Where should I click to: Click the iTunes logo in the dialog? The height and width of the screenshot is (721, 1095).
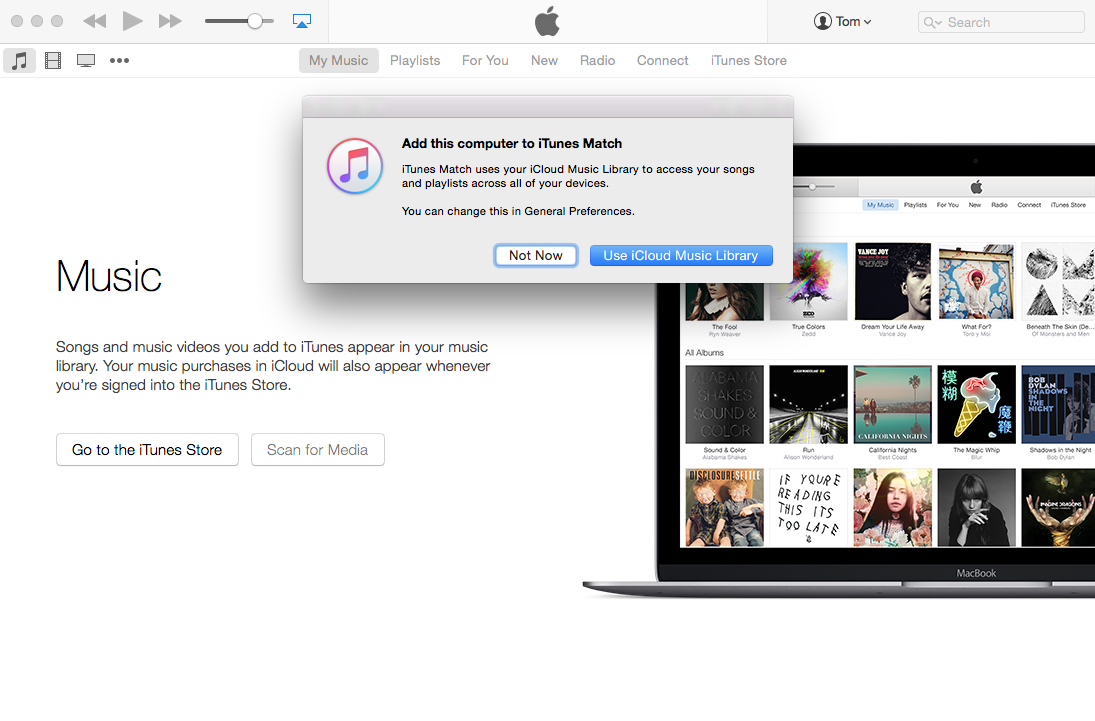[355, 166]
